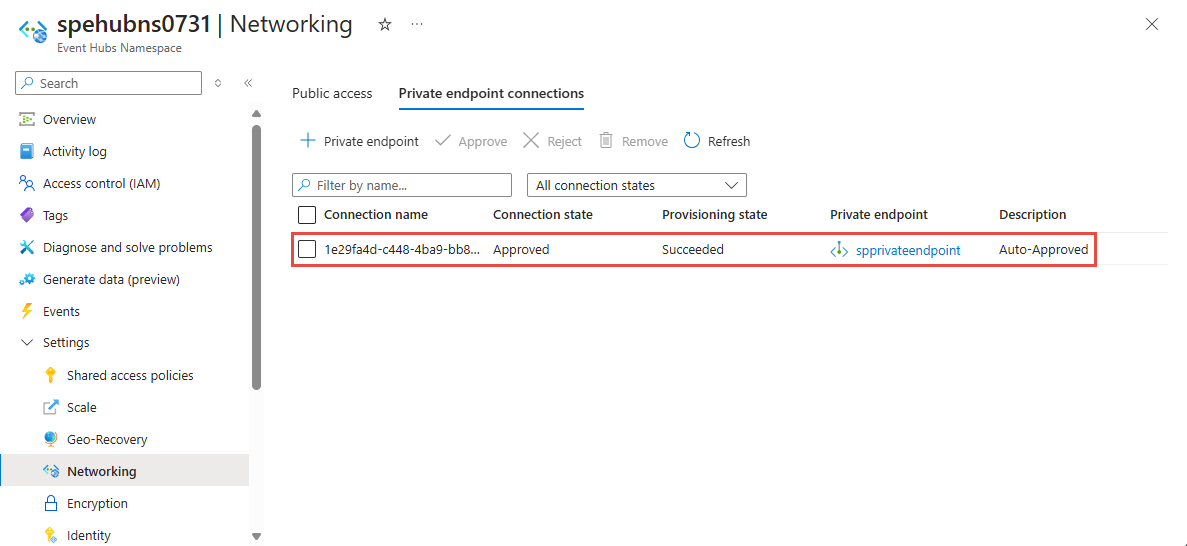
Task: Click the Event Hubs namespace icon beside title
Action: click(x=34, y=31)
